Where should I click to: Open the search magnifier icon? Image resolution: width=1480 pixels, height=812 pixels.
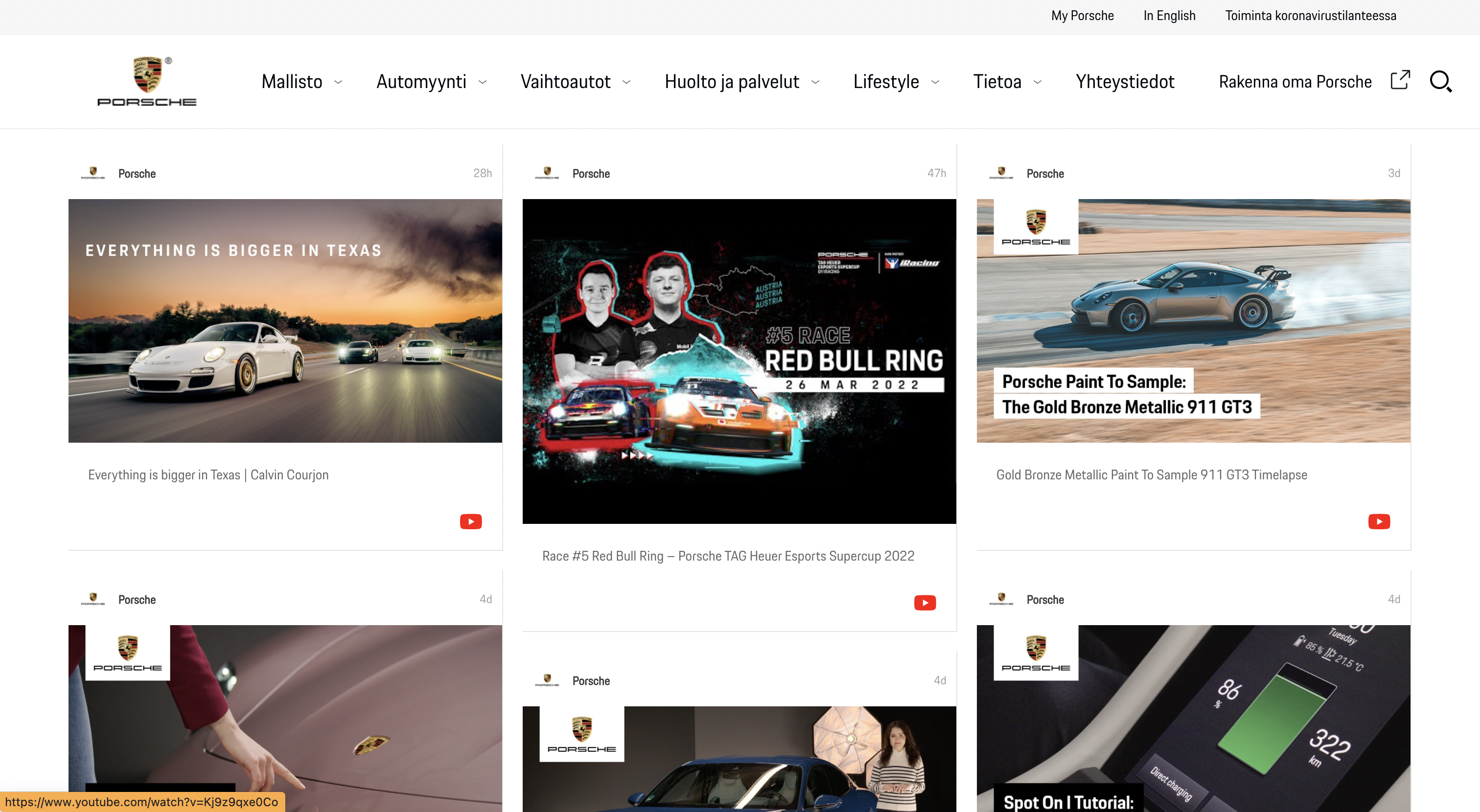(x=1440, y=82)
